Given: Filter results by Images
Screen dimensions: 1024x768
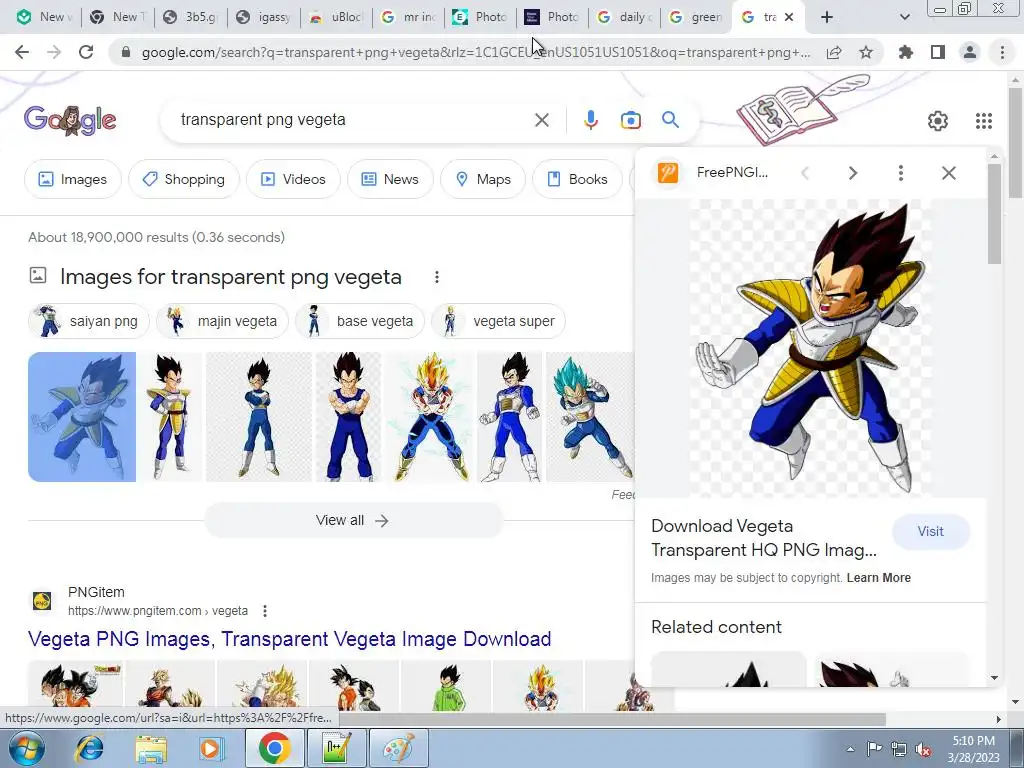Looking at the screenshot, I should click(72, 179).
